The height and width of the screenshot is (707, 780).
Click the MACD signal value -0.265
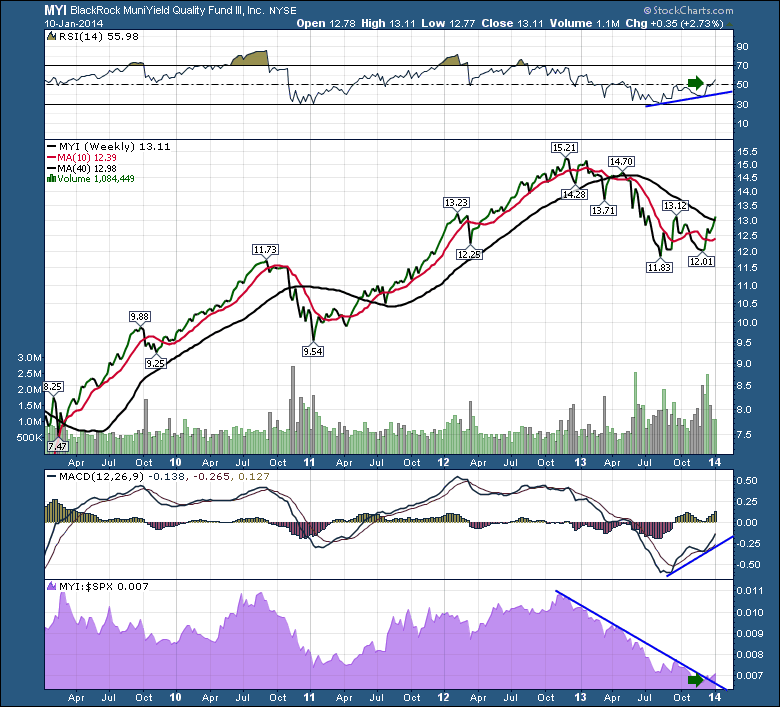[211, 477]
